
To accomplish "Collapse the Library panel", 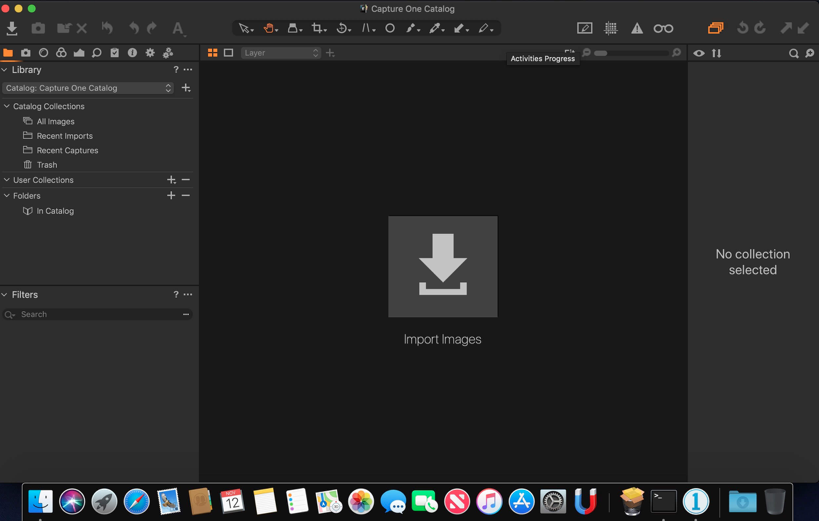I will click(x=5, y=70).
